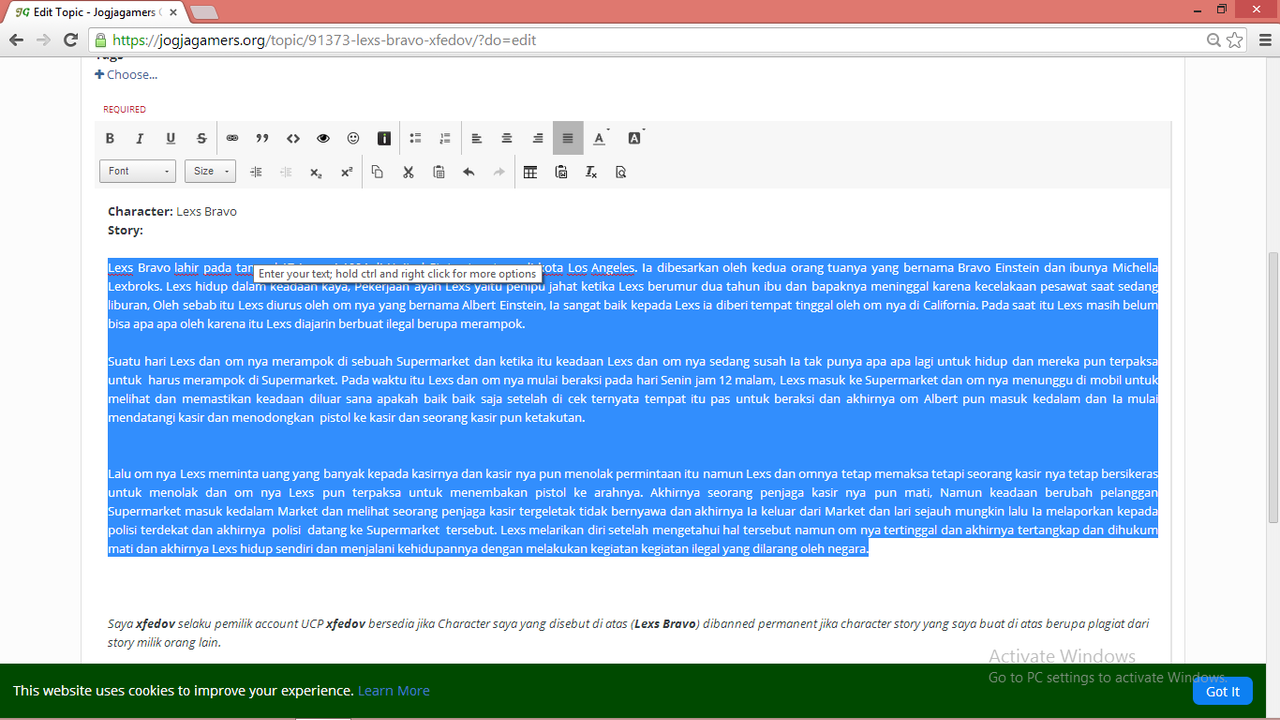Decrease indent of selected text
The image size is (1280, 720).
click(286, 172)
